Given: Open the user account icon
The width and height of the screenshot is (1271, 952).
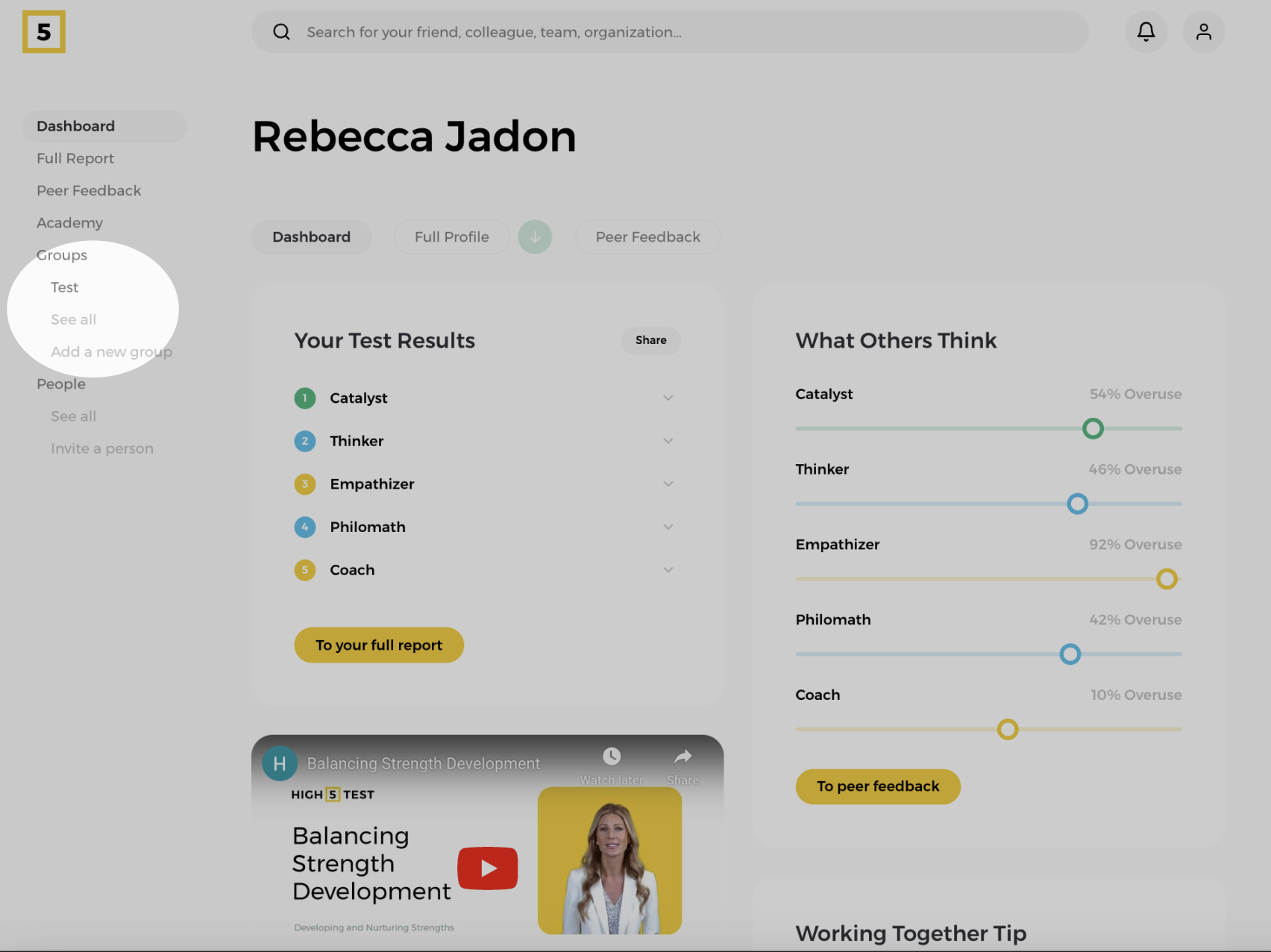Looking at the screenshot, I should 1203,32.
